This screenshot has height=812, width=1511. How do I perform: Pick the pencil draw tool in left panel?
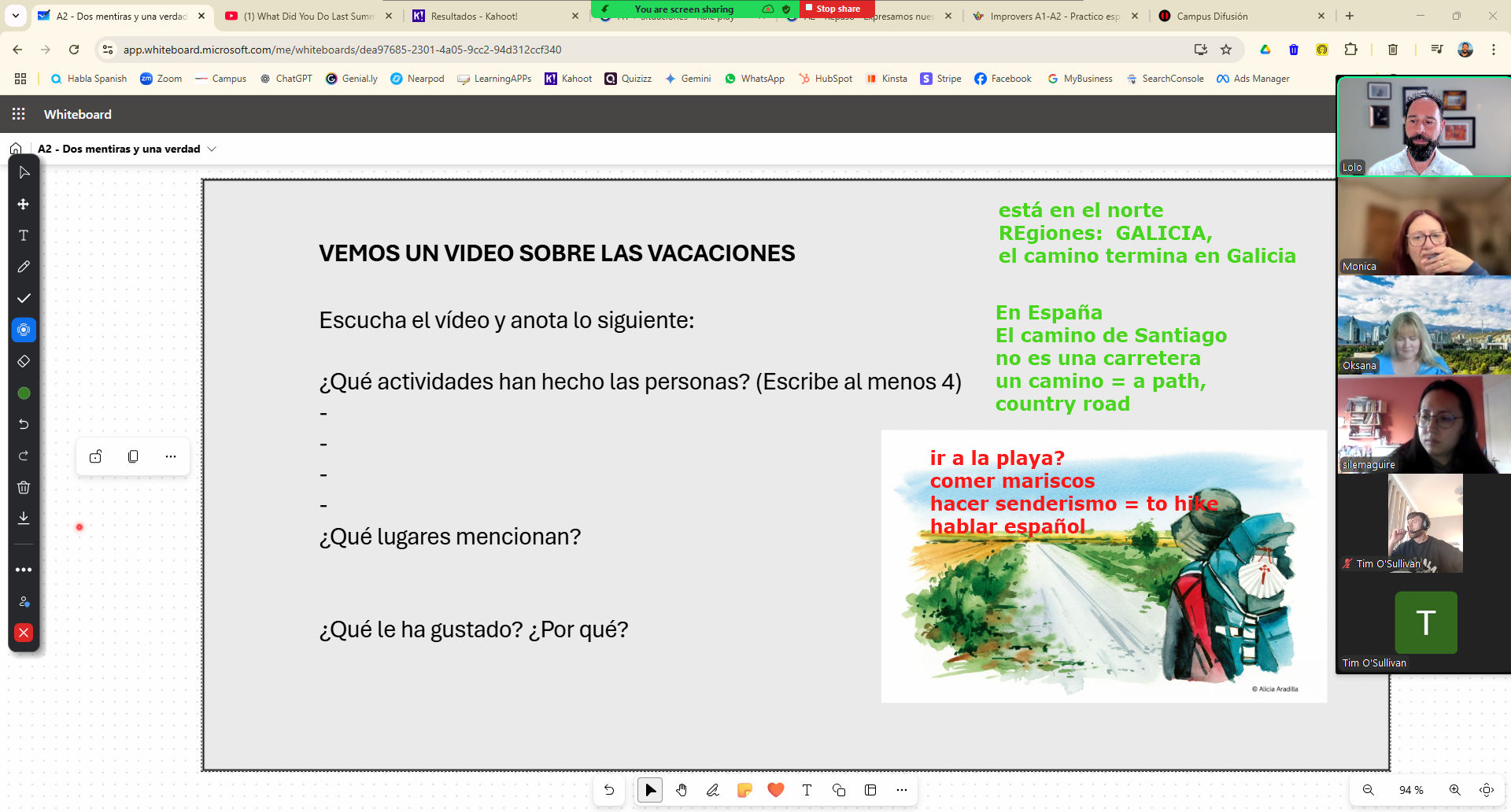point(24,267)
